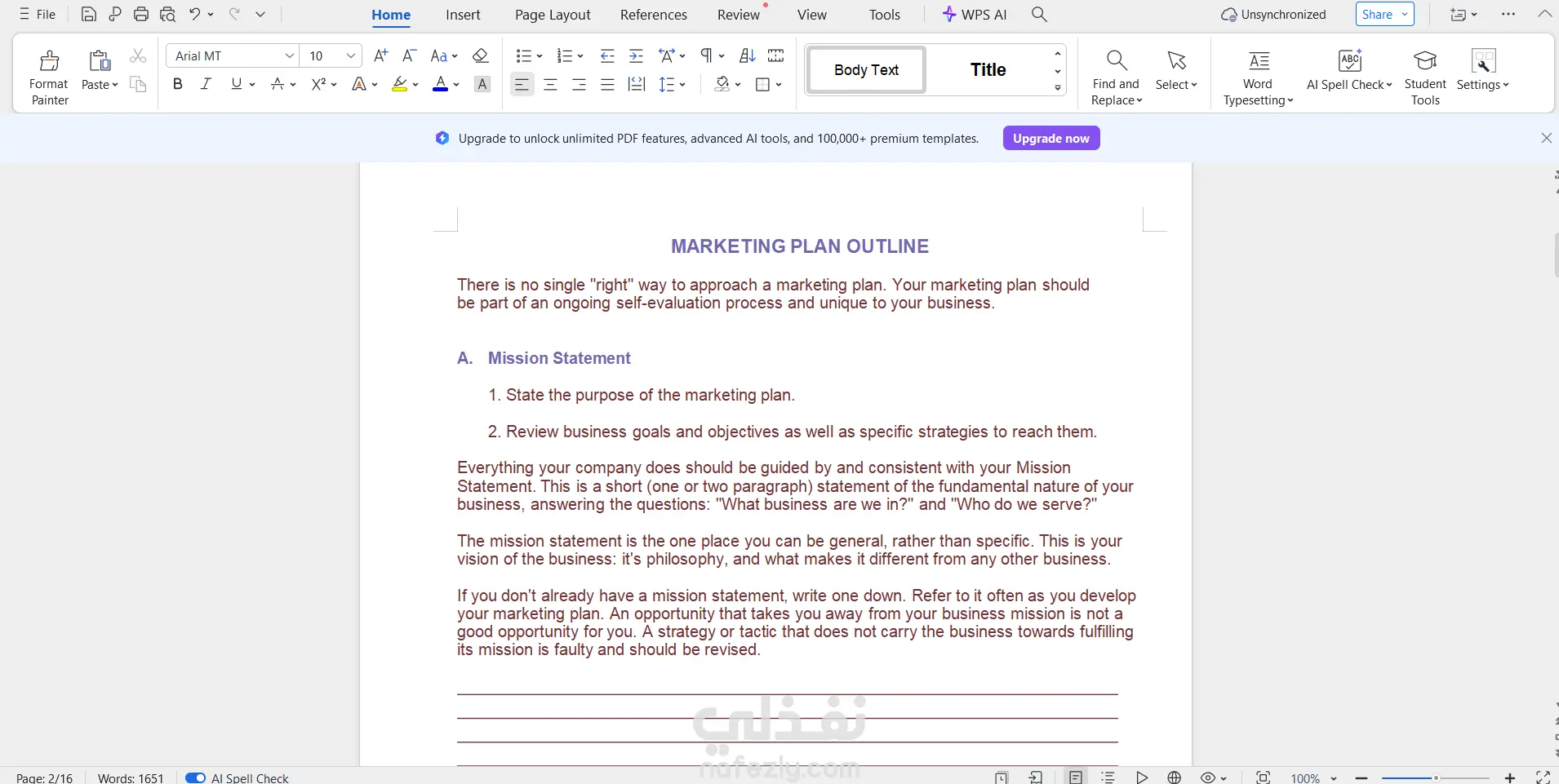Viewport: 1559px width, 784px height.
Task: Click the fit-page focus icon in status bar
Action: coord(1263,777)
